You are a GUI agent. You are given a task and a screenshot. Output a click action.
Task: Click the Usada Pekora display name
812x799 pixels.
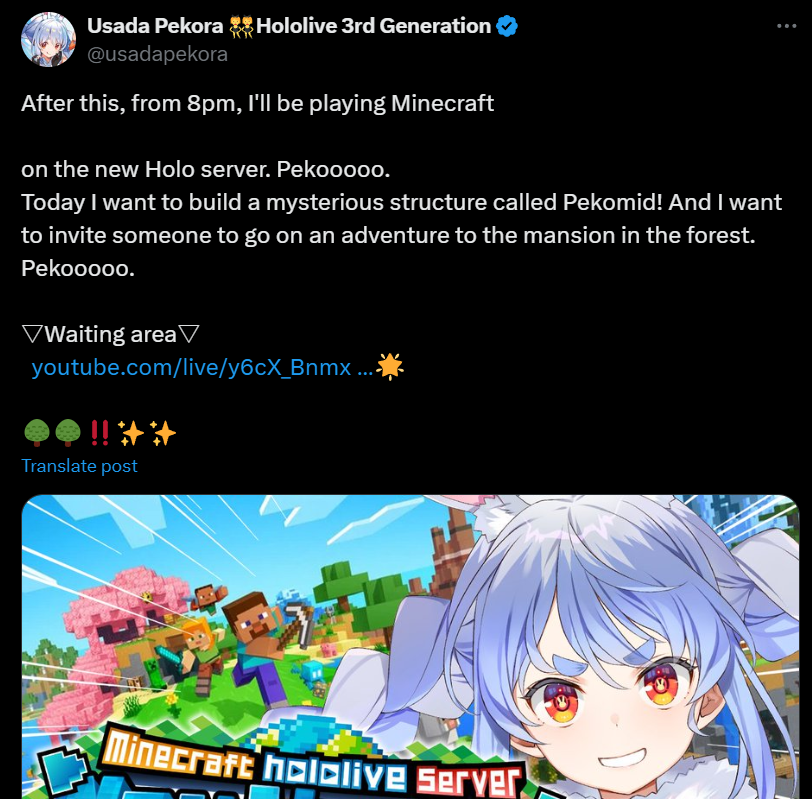155,26
